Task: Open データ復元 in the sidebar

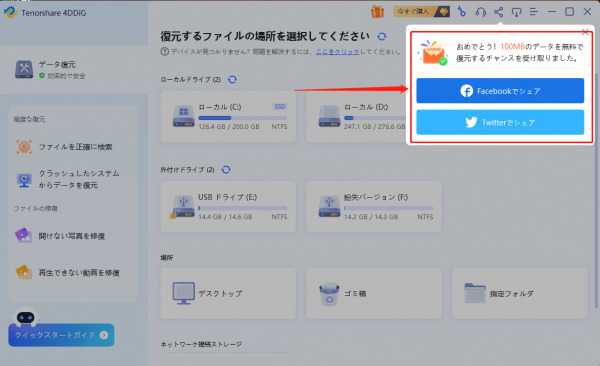Action: point(74,69)
